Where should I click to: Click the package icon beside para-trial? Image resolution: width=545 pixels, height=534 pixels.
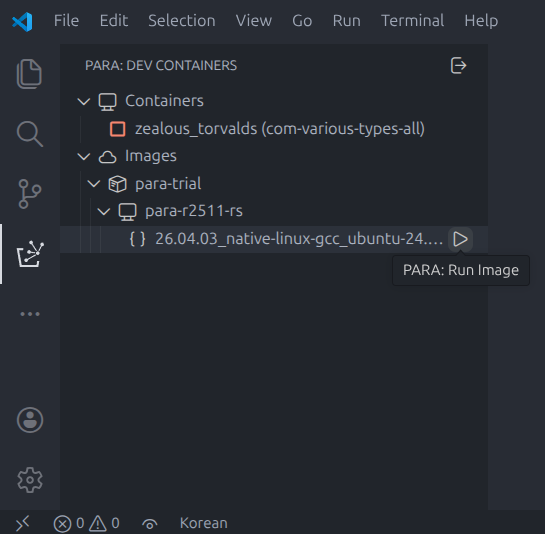(x=117, y=184)
